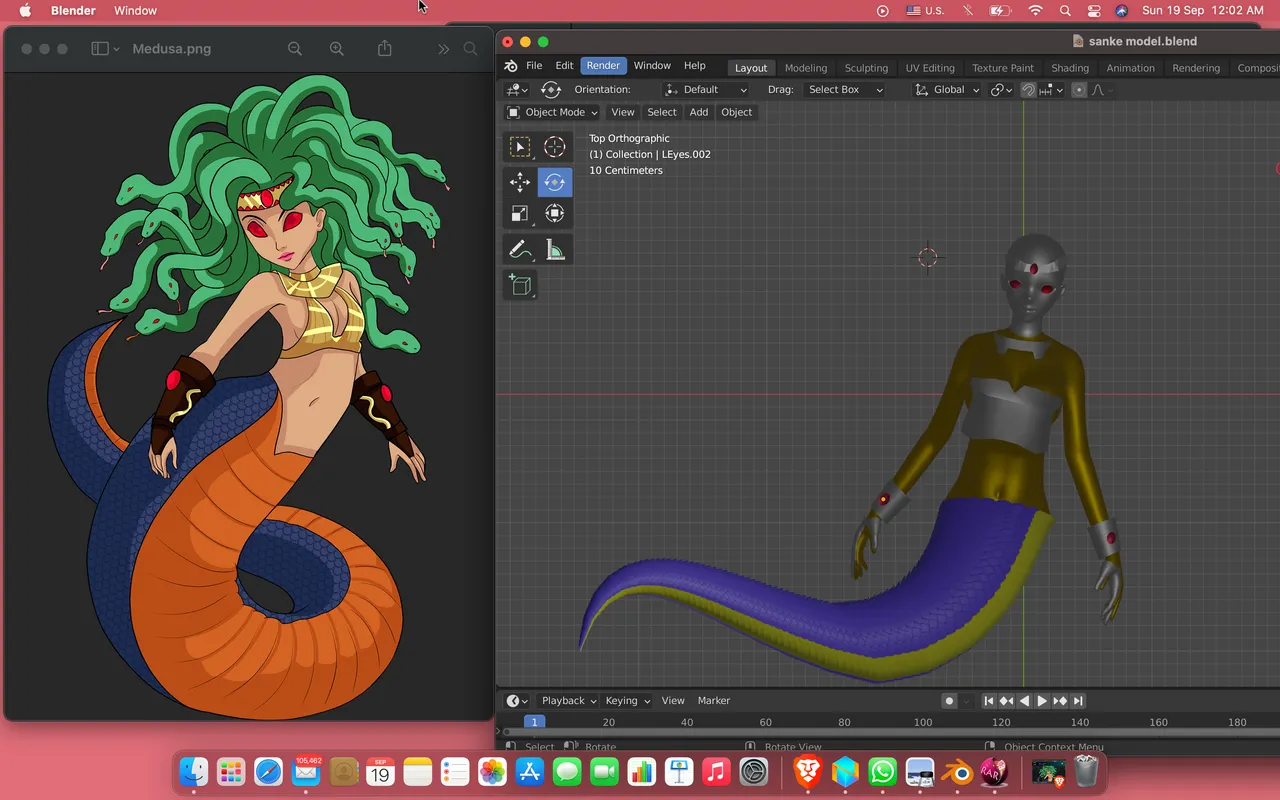Open the Keying dropdown in timeline

point(626,701)
